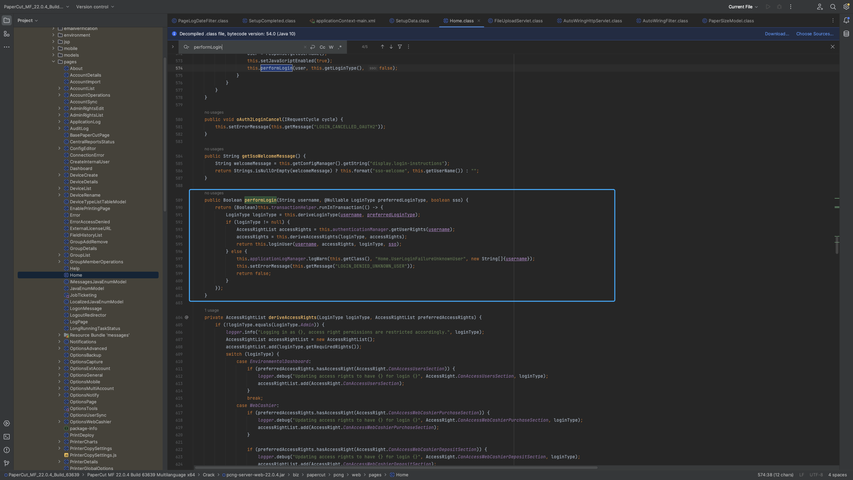Open the Project tool window folder icon
This screenshot has height=480, width=853.
pos(7,20)
